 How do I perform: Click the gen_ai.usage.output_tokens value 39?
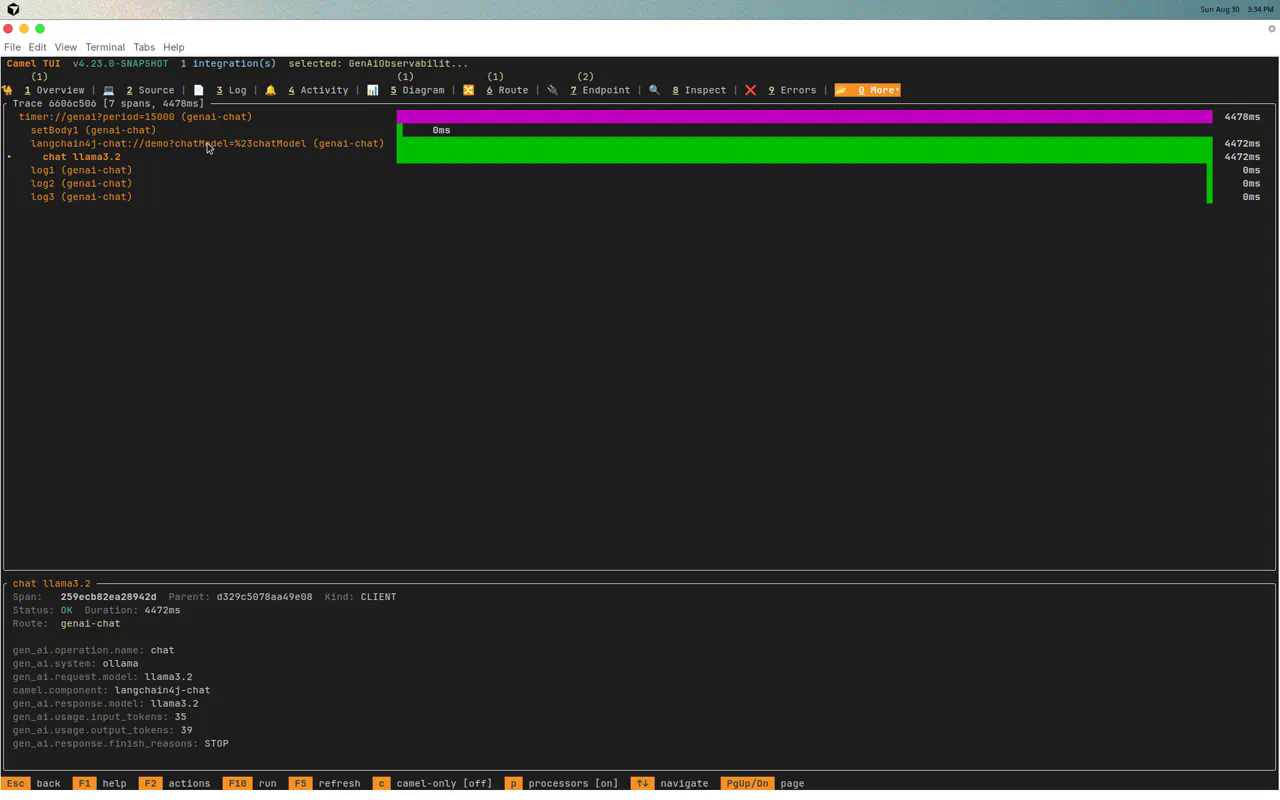click(x=186, y=730)
